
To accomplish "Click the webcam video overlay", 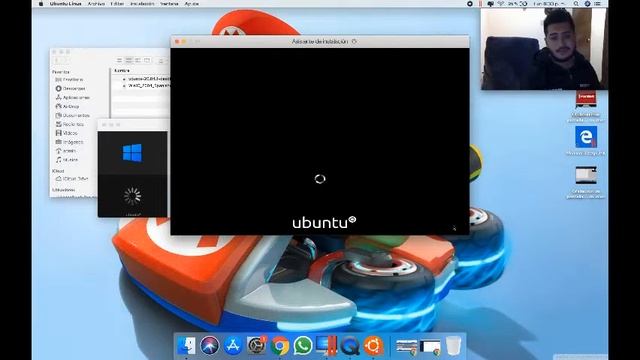I will tap(544, 49).
